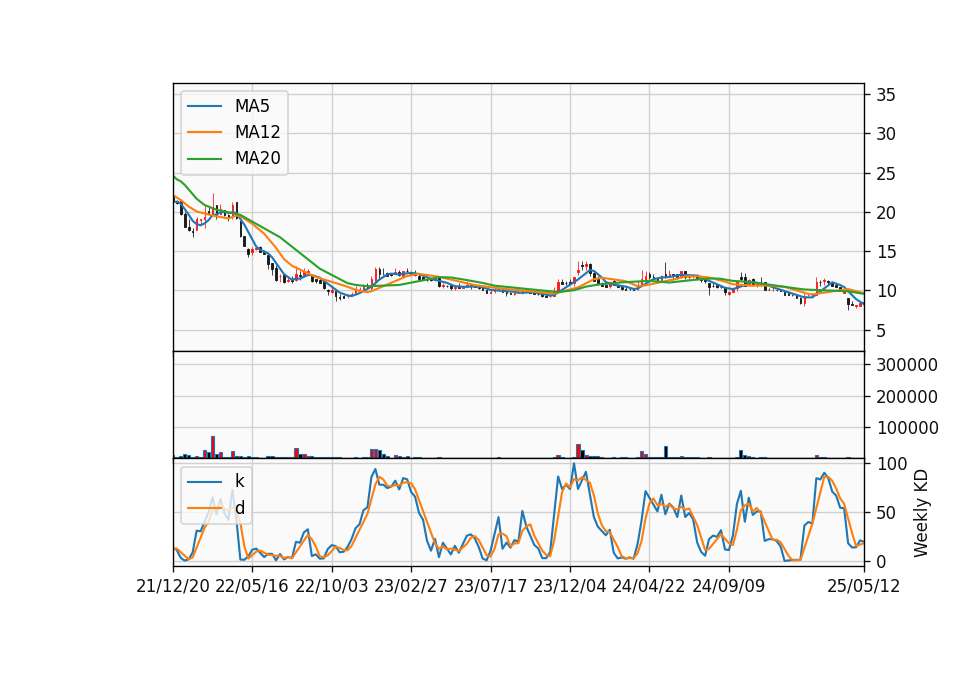The width and height of the screenshot is (960, 690).
Task: Click the volume axis value 200000
Action: [907, 397]
